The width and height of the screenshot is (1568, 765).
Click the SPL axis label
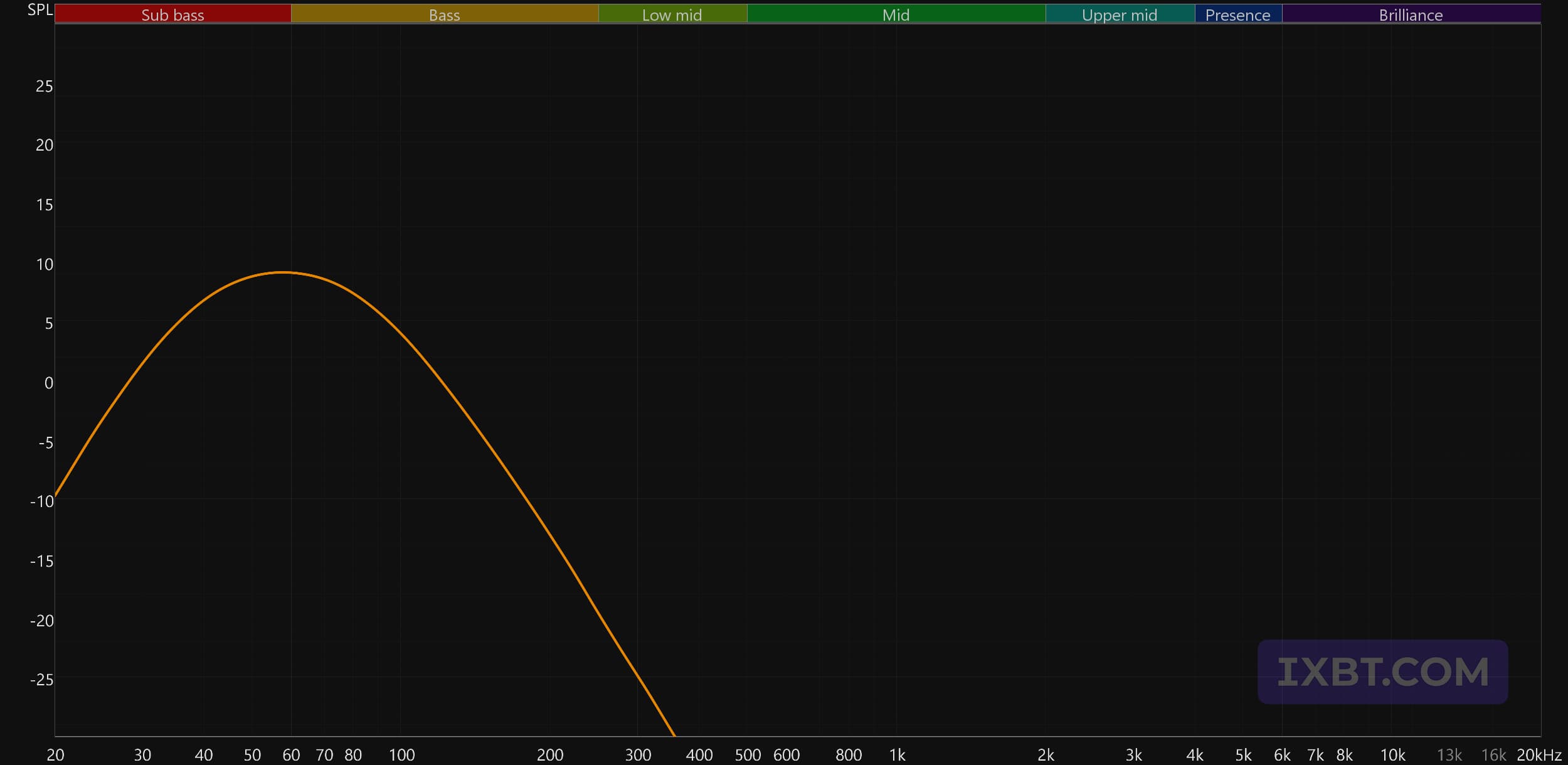tap(40, 9)
